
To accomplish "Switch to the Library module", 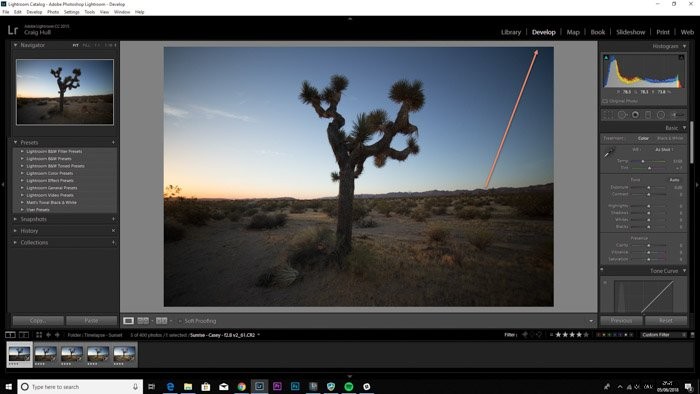I will tap(511, 32).
